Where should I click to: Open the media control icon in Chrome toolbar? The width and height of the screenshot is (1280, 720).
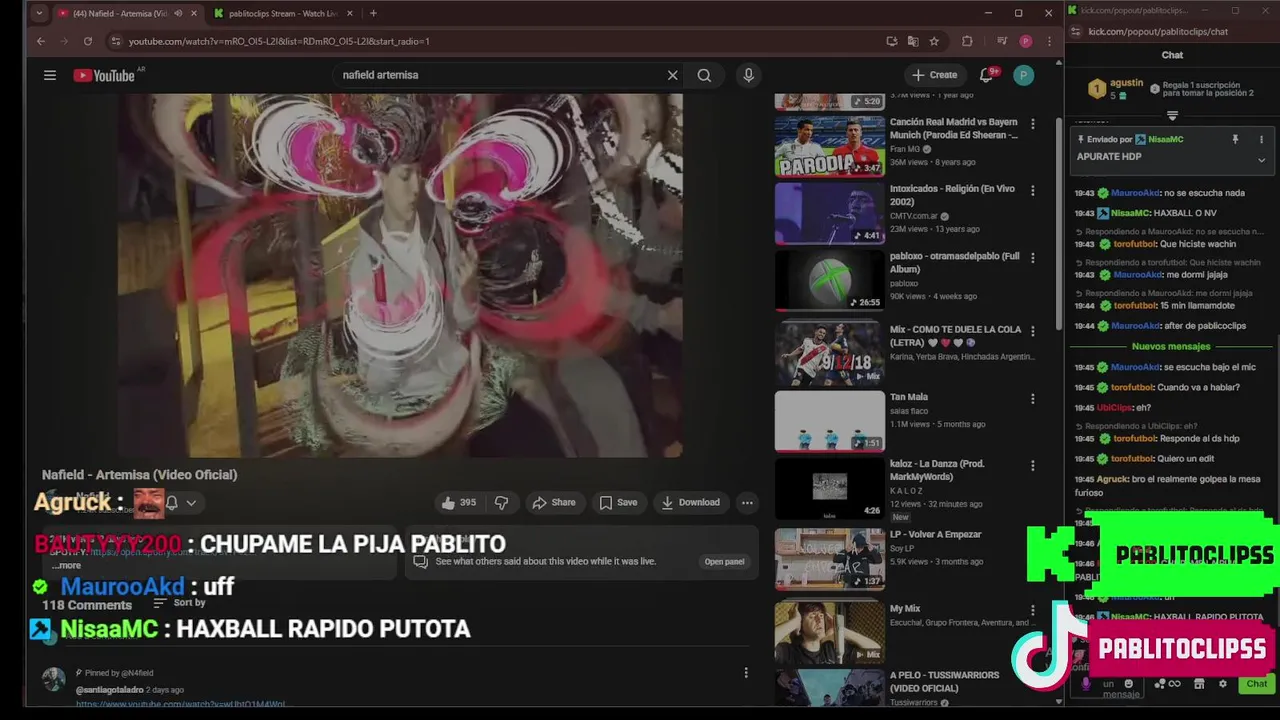coord(1002,41)
